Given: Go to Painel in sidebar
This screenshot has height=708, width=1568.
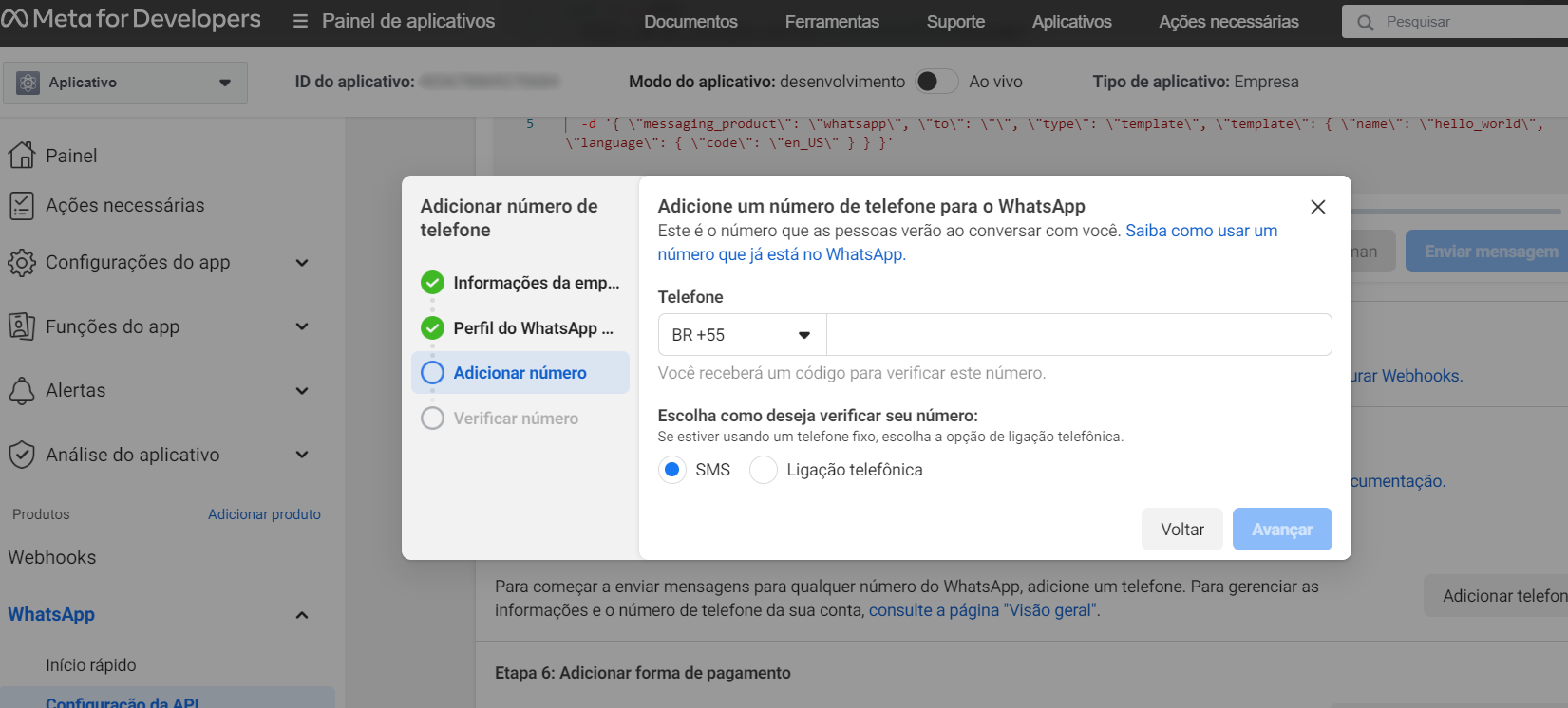Looking at the screenshot, I should click(x=71, y=156).
